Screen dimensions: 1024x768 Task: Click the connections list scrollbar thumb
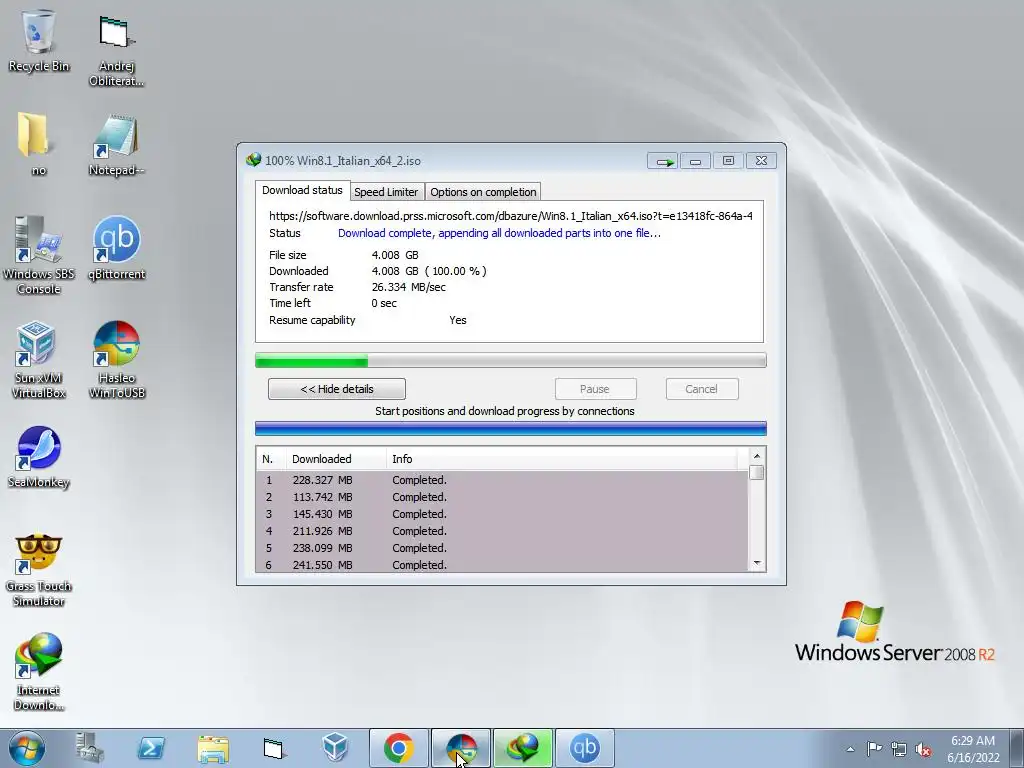pyautogui.click(x=757, y=473)
